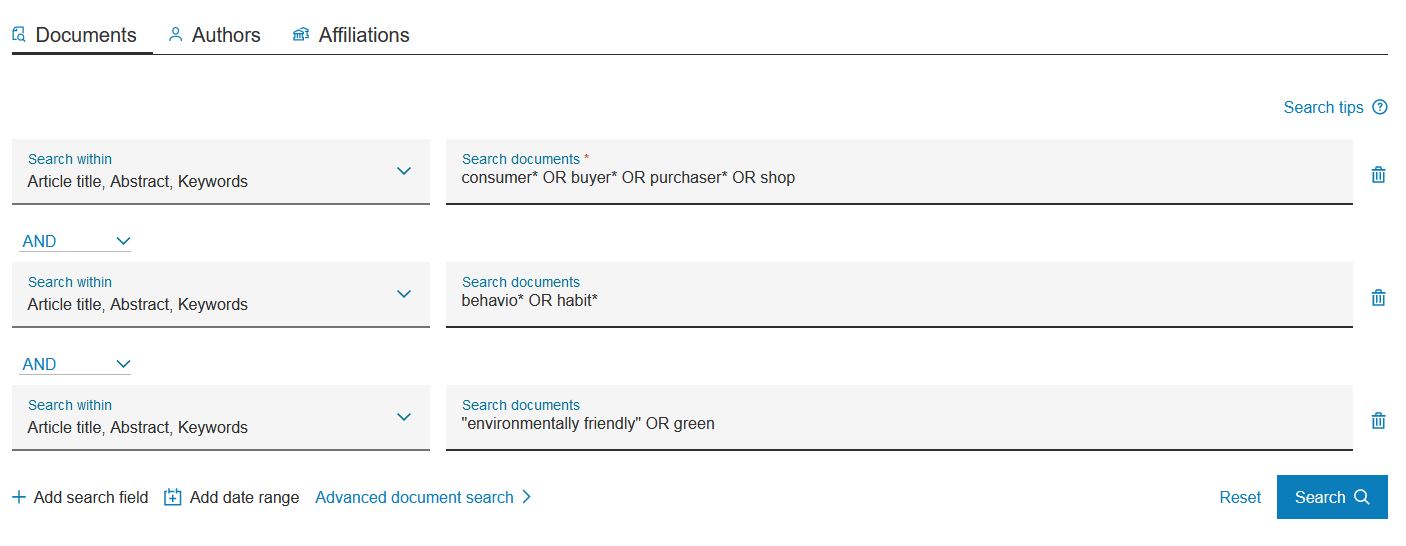
Task: Click the Search tips help icon
Action: tap(1380, 107)
